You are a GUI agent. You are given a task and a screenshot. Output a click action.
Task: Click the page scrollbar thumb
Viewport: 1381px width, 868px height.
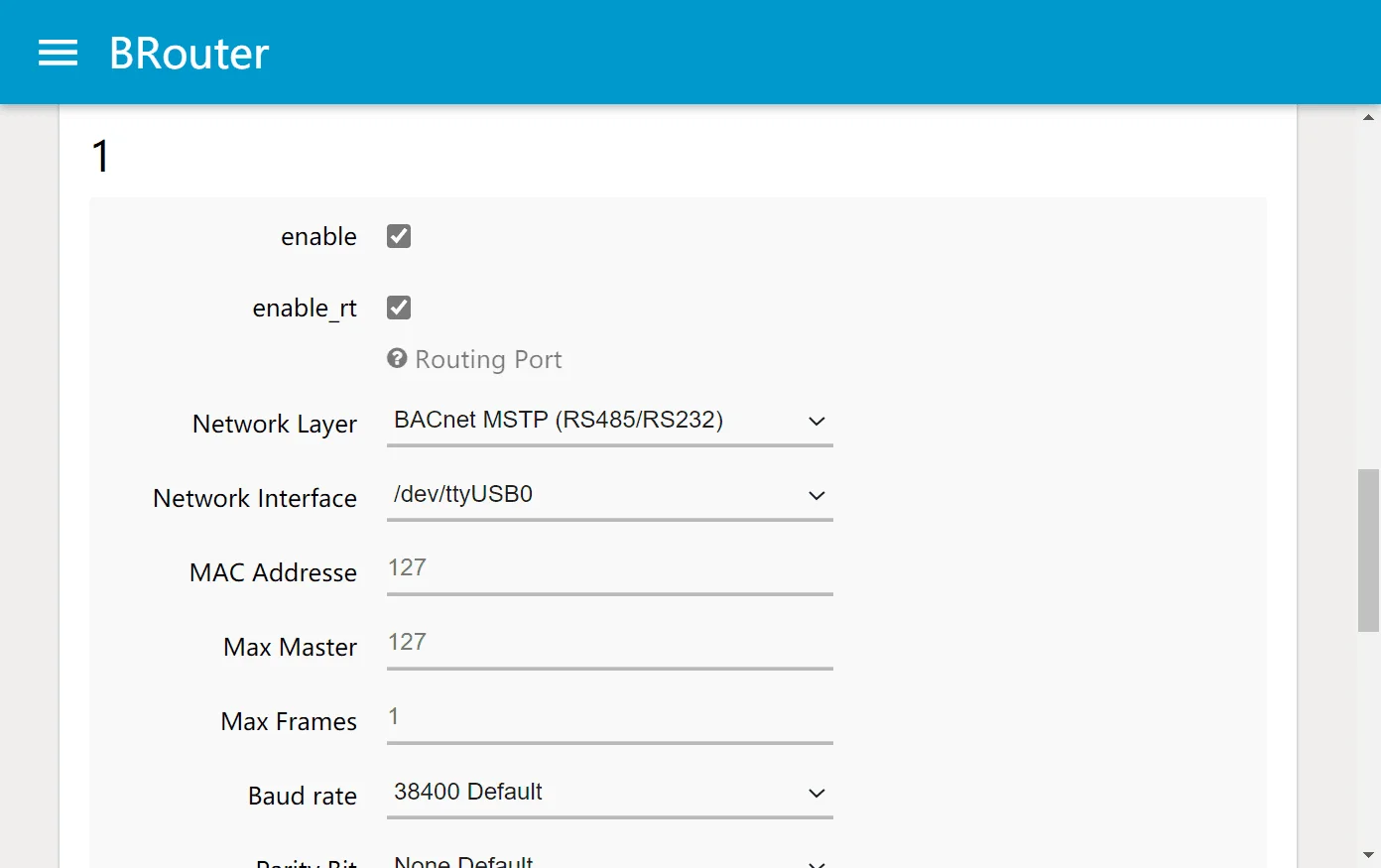pos(1368,551)
